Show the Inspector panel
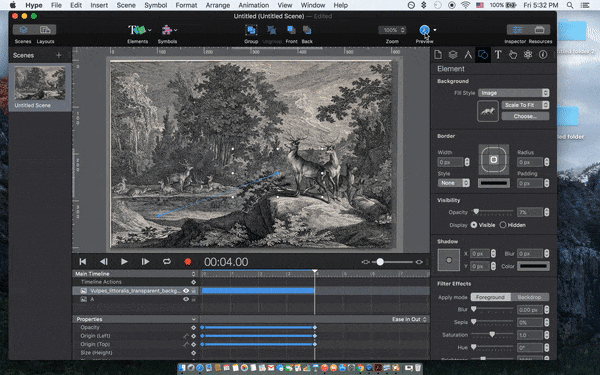 click(518, 29)
